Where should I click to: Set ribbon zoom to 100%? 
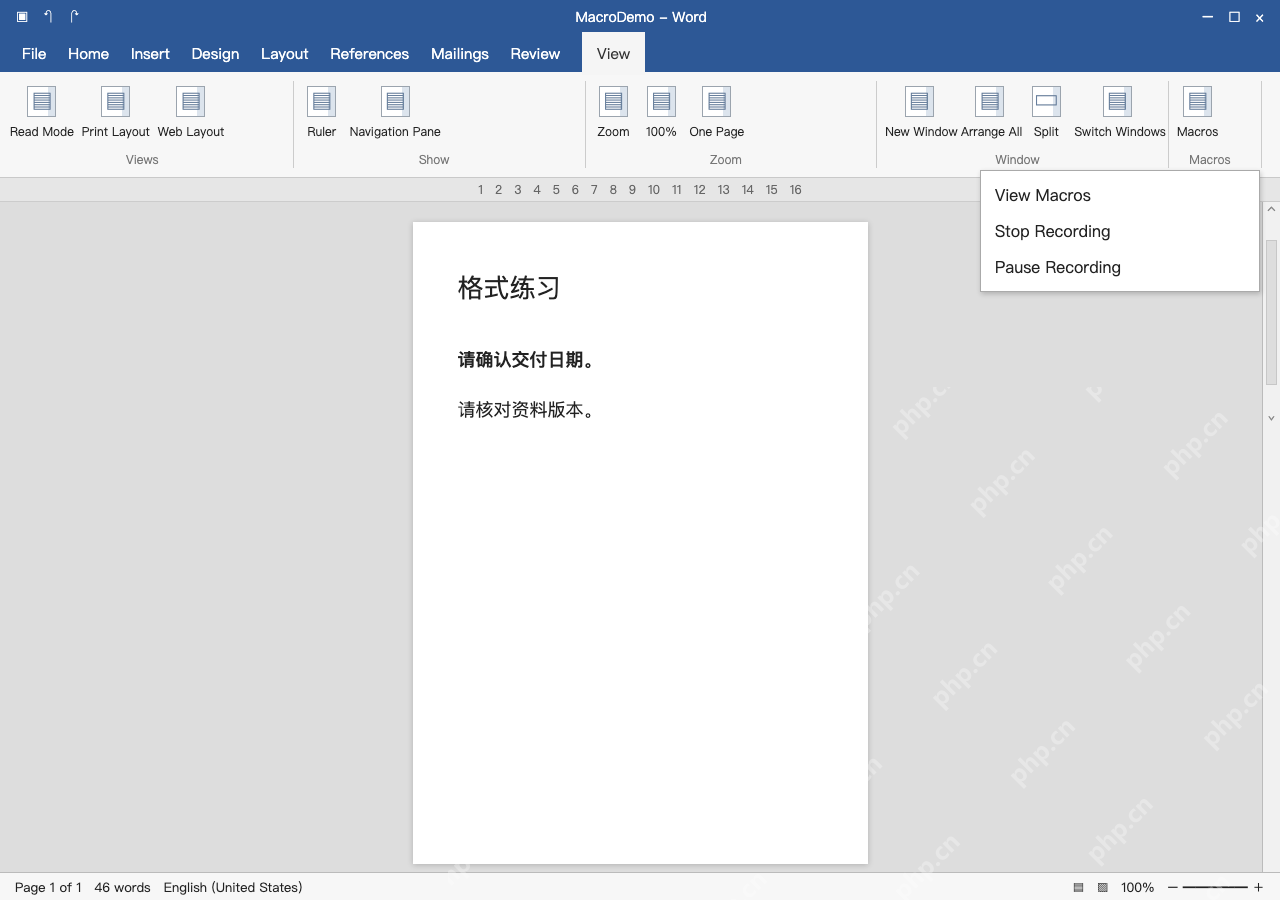(661, 112)
